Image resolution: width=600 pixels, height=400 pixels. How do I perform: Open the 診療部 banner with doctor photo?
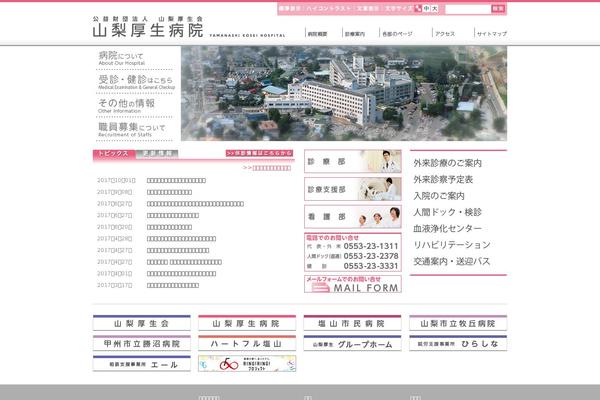(x=352, y=161)
